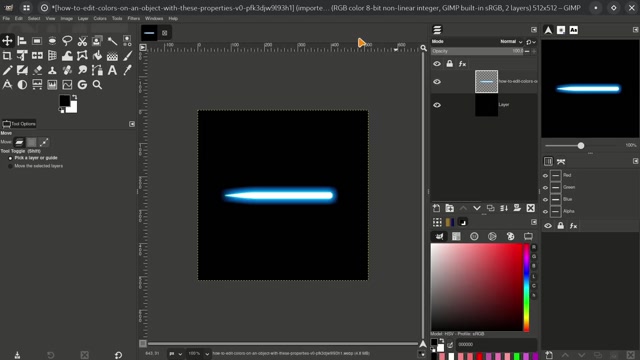Image resolution: width=640 pixels, height=360 pixels.
Task: Toggle Green channel visibility
Action: (x=545, y=187)
